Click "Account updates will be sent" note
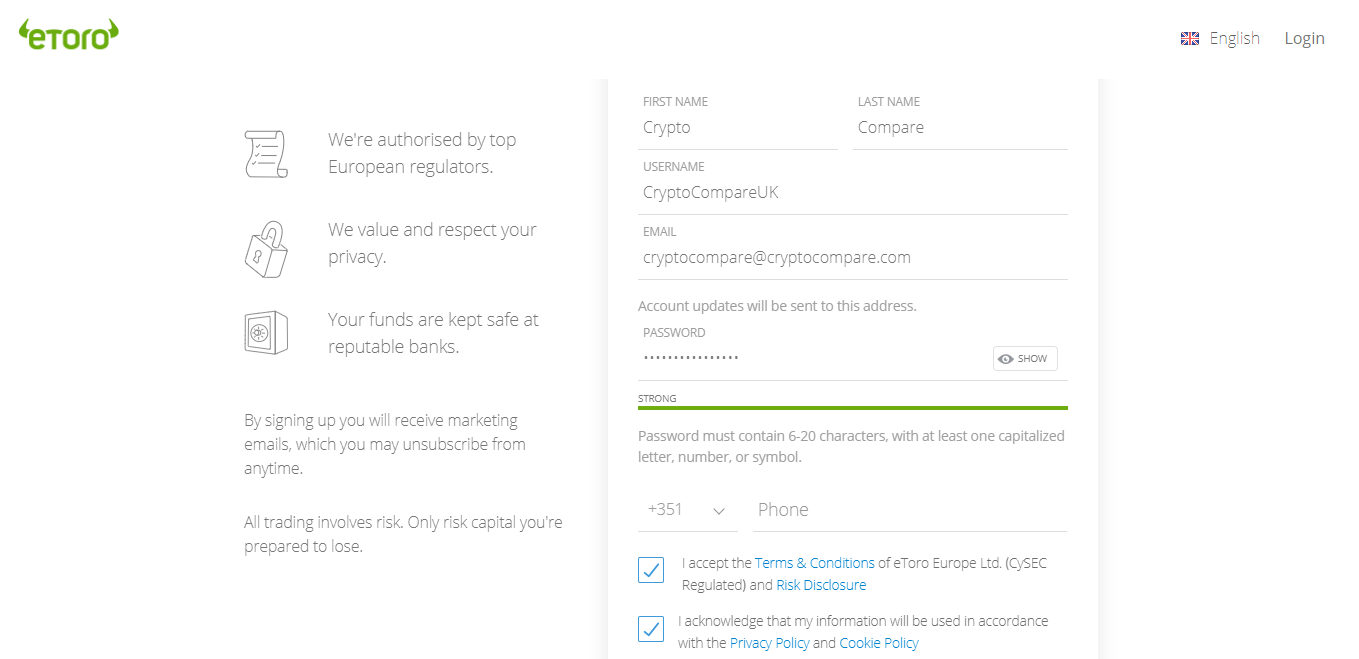The image size is (1359, 659). (x=777, y=306)
